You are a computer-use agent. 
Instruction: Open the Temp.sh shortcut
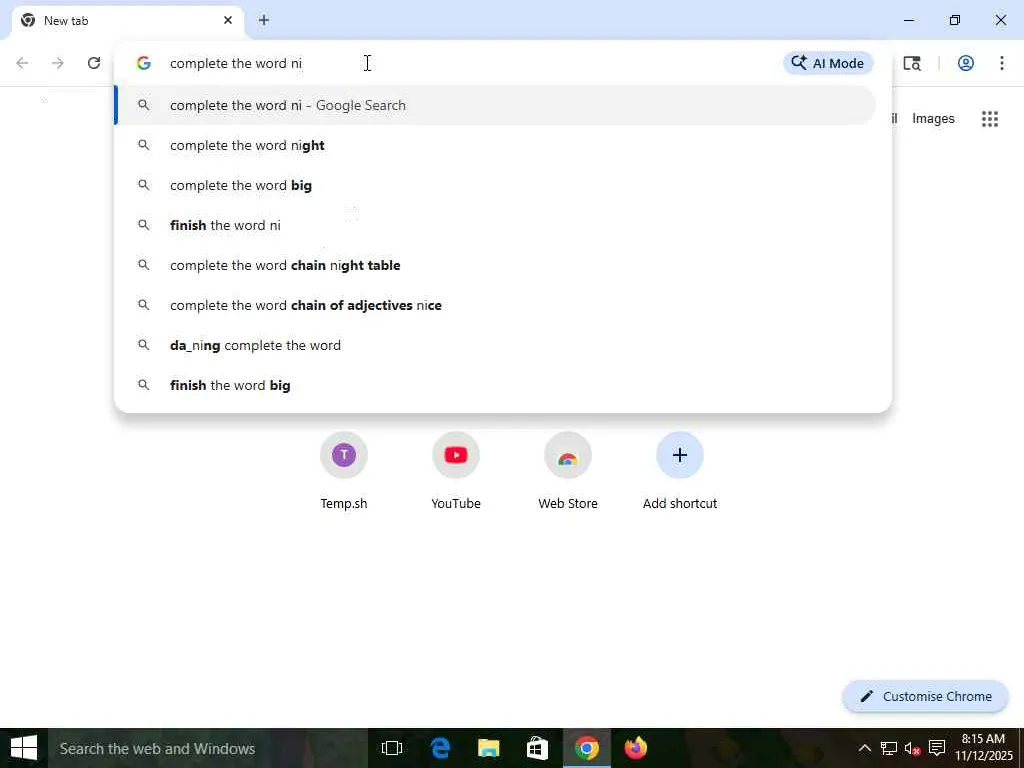(344, 472)
